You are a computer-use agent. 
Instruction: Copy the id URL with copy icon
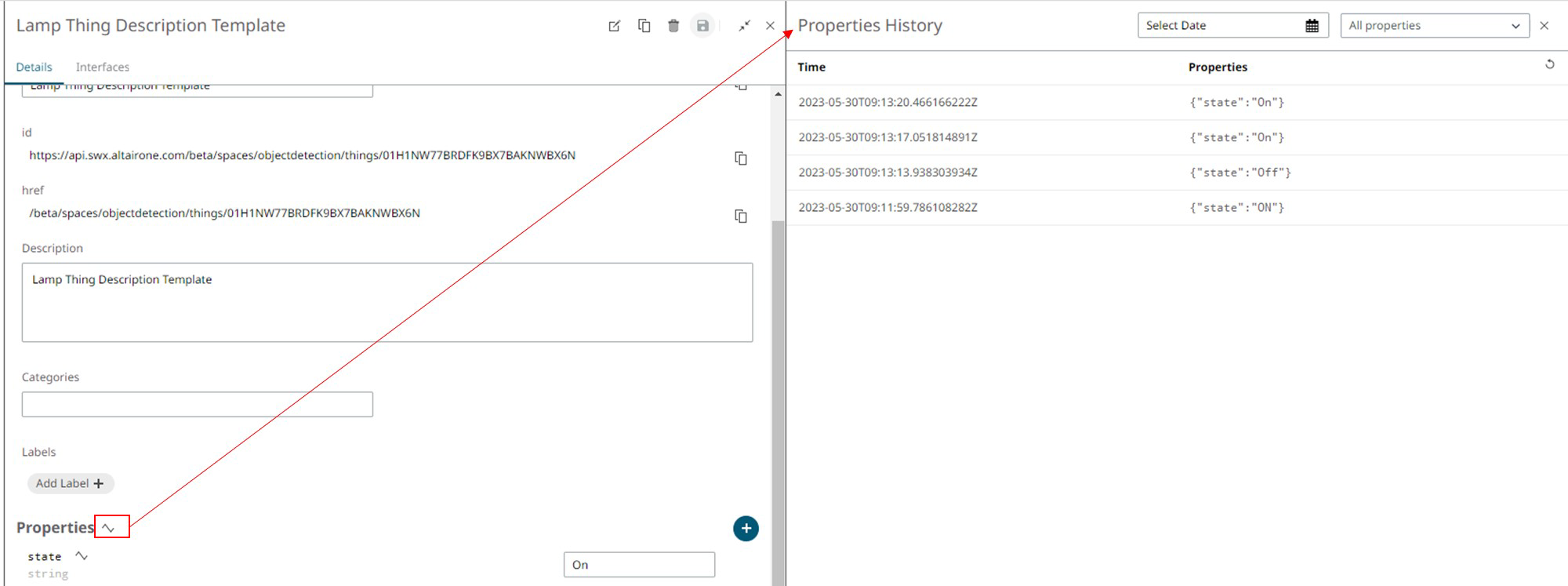pyautogui.click(x=741, y=158)
